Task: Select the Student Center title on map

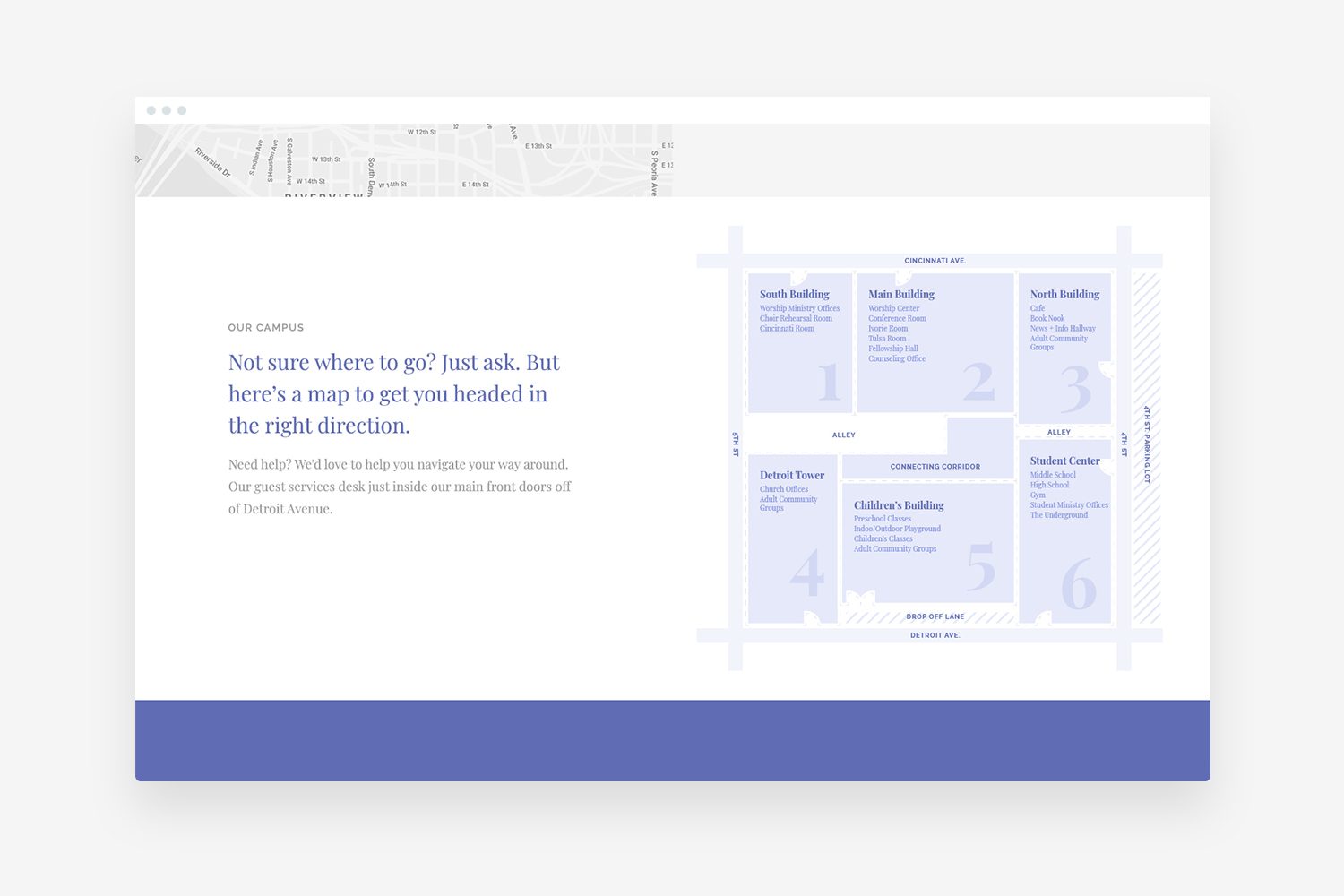Action: coord(1064,461)
